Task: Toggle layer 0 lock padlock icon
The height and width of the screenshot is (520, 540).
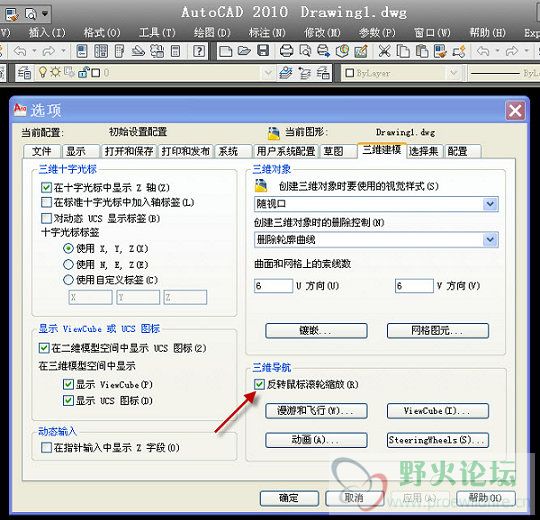Action: 83,72
